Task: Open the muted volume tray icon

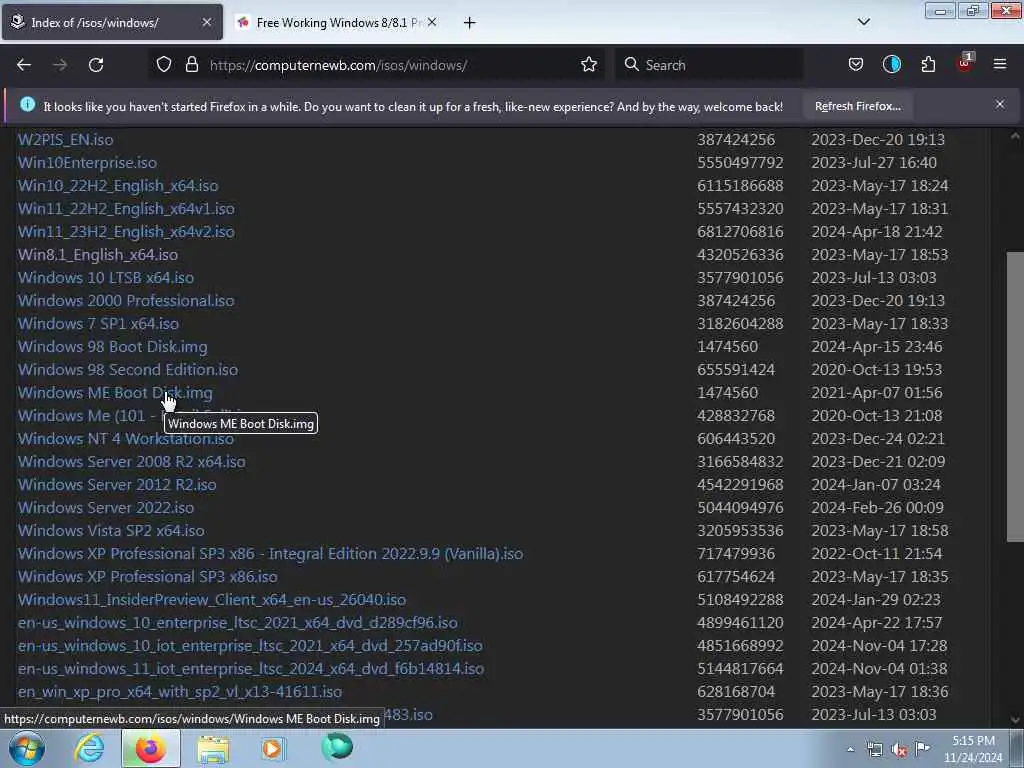Action: tap(899, 750)
